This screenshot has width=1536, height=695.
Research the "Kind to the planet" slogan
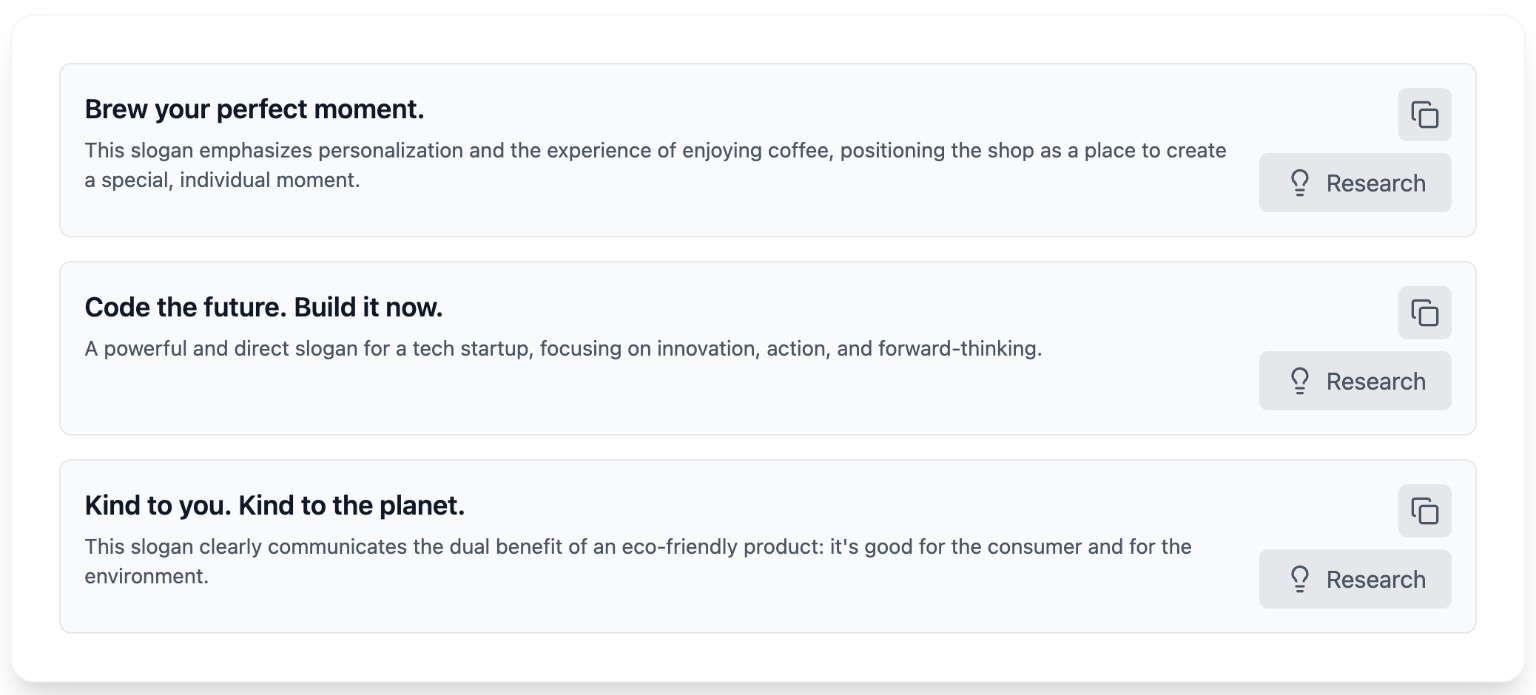click(1355, 579)
